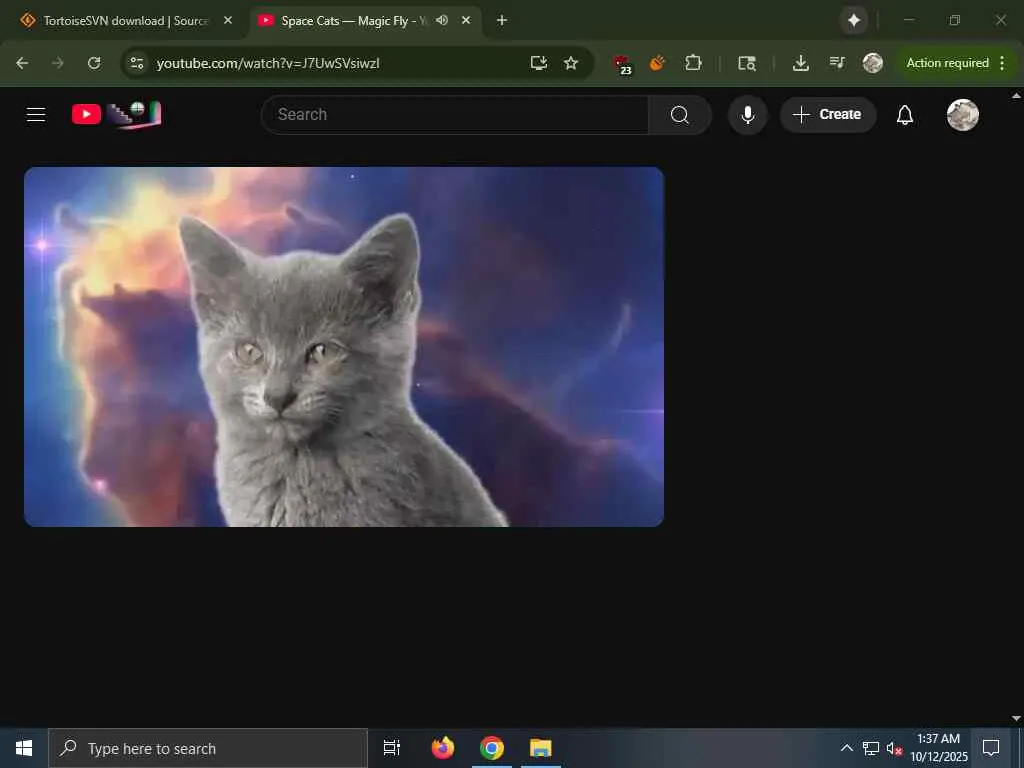
Task: Open the Google Lens search icon
Action: [746, 63]
